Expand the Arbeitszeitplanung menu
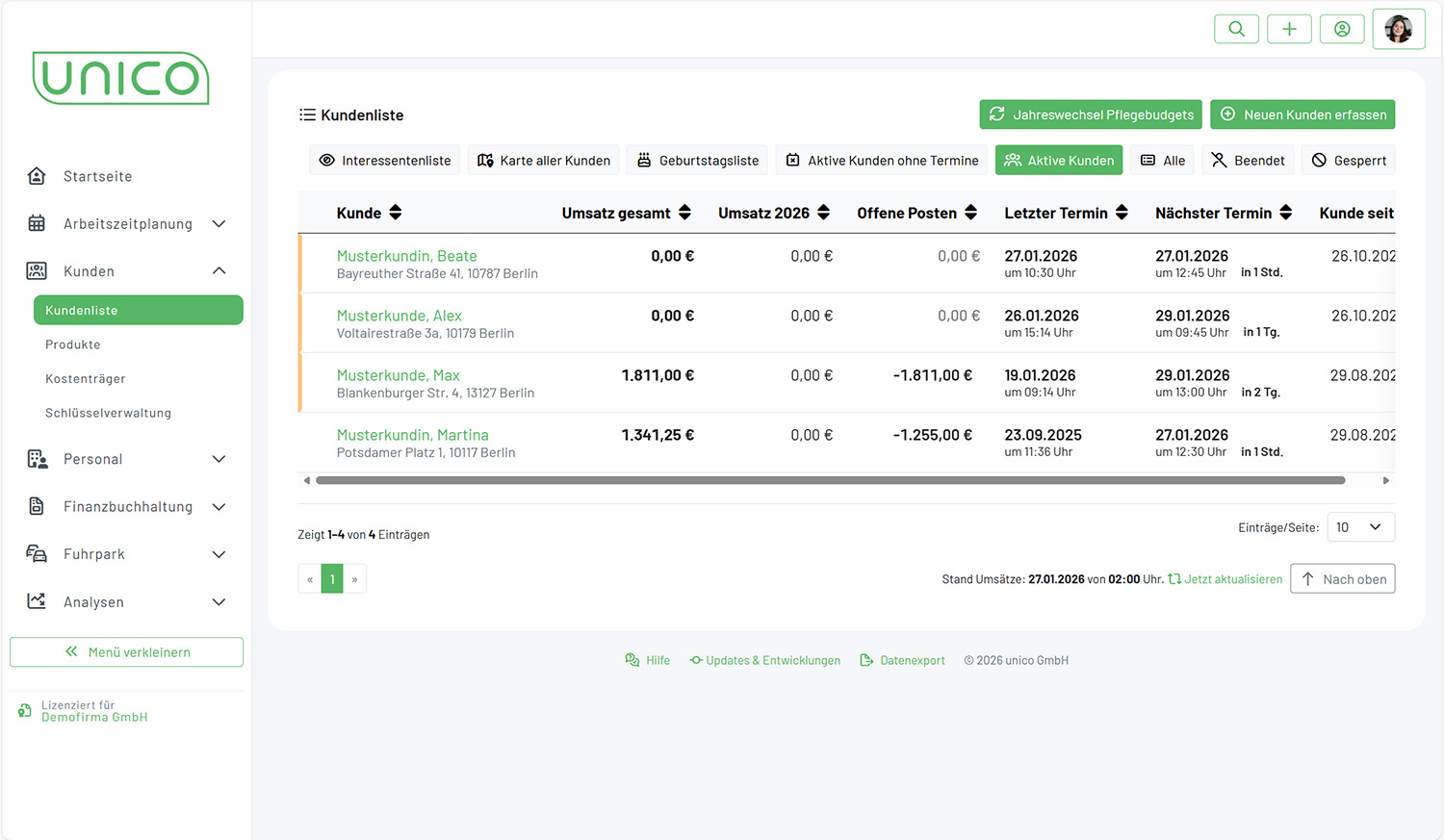The width and height of the screenshot is (1444, 840). pos(127,224)
